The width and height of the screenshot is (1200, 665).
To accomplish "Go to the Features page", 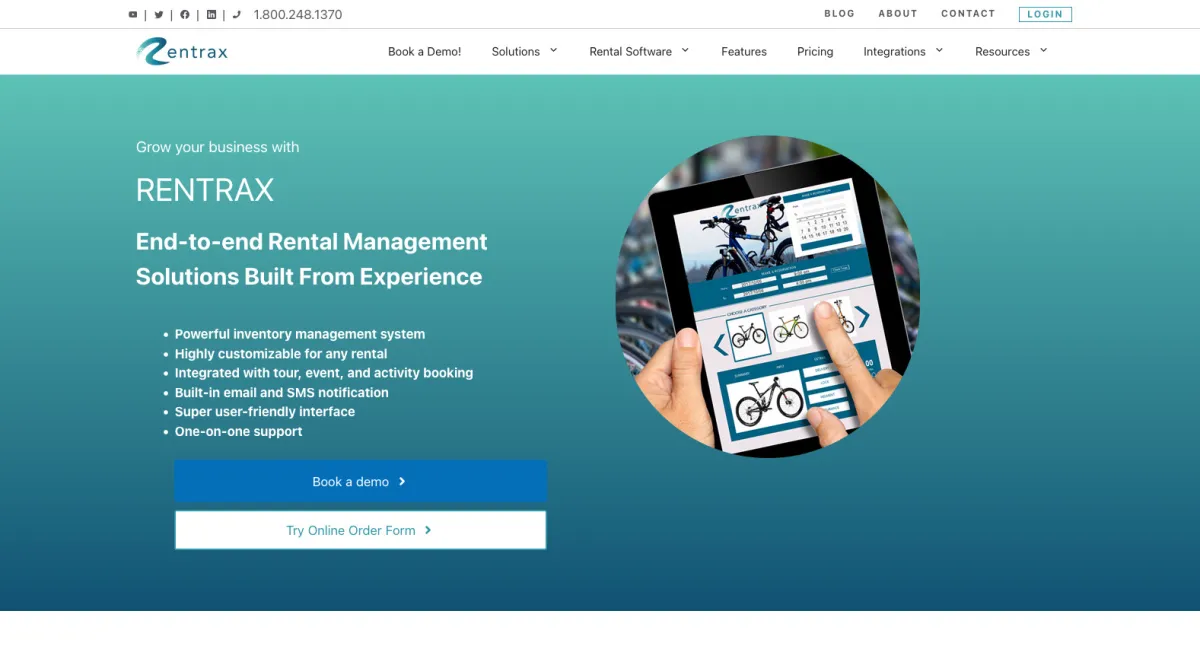I will 744,52.
